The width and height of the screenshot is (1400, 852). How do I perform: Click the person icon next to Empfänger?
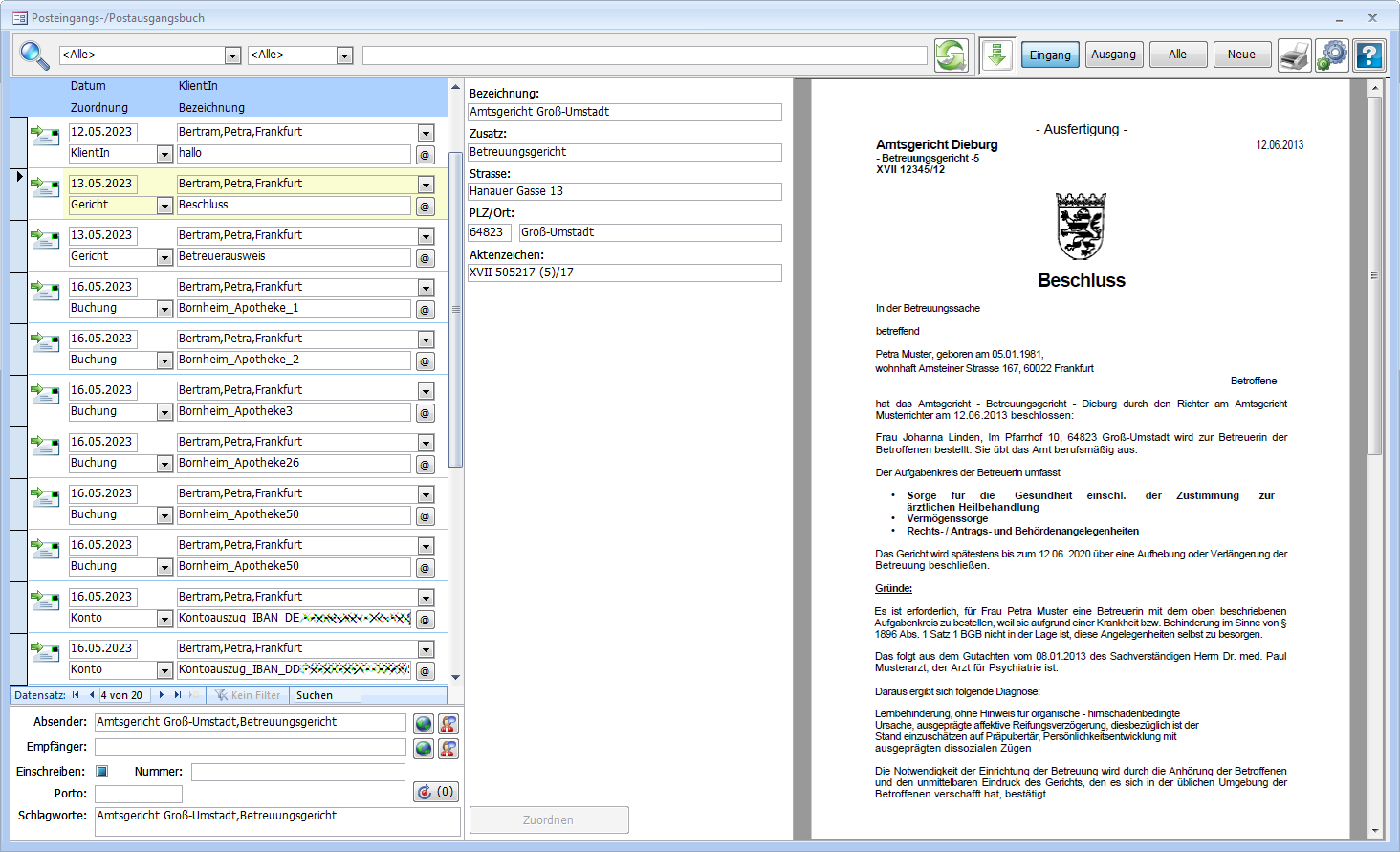point(448,749)
